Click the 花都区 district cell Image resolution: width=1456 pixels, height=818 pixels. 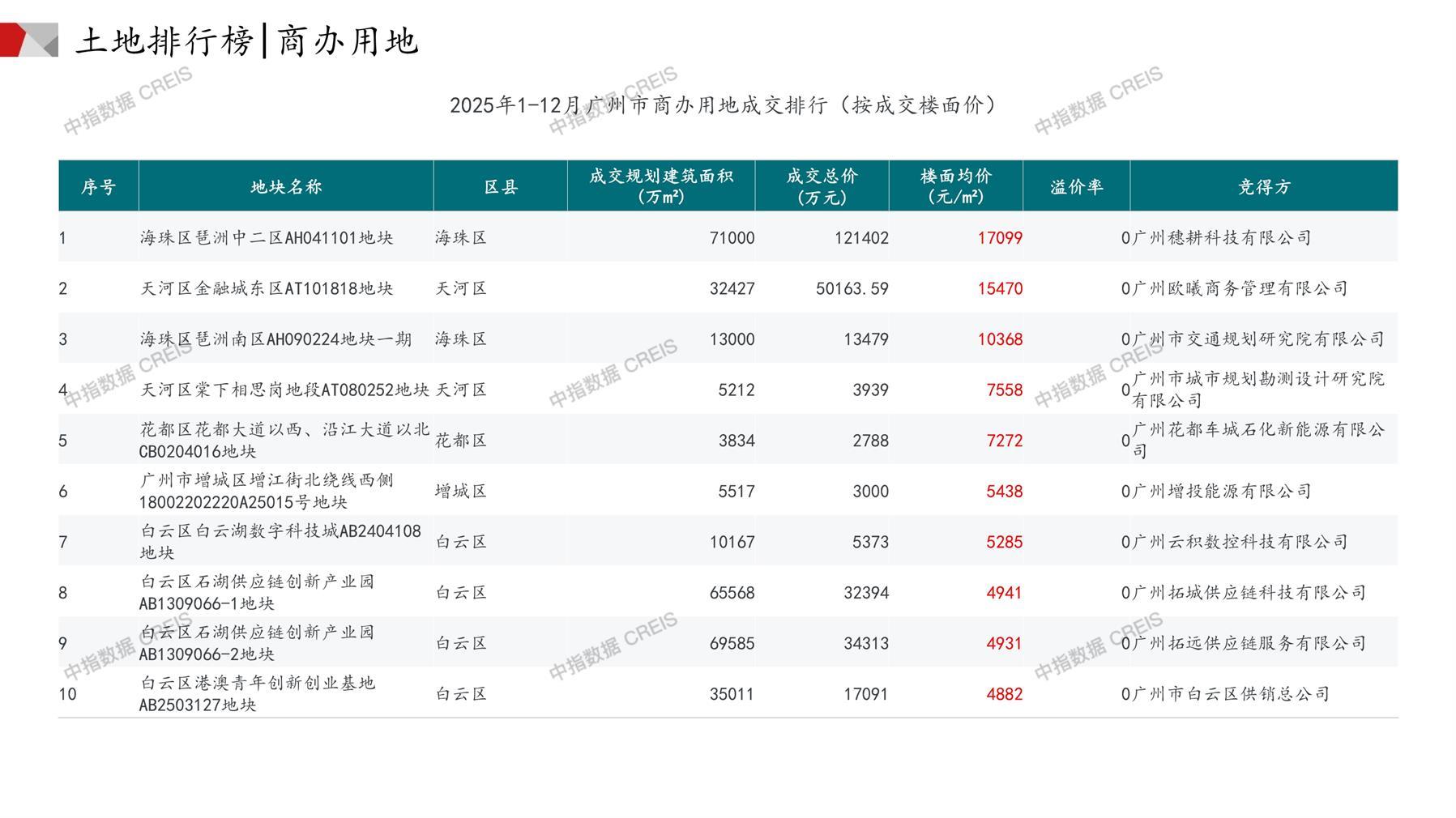[461, 441]
